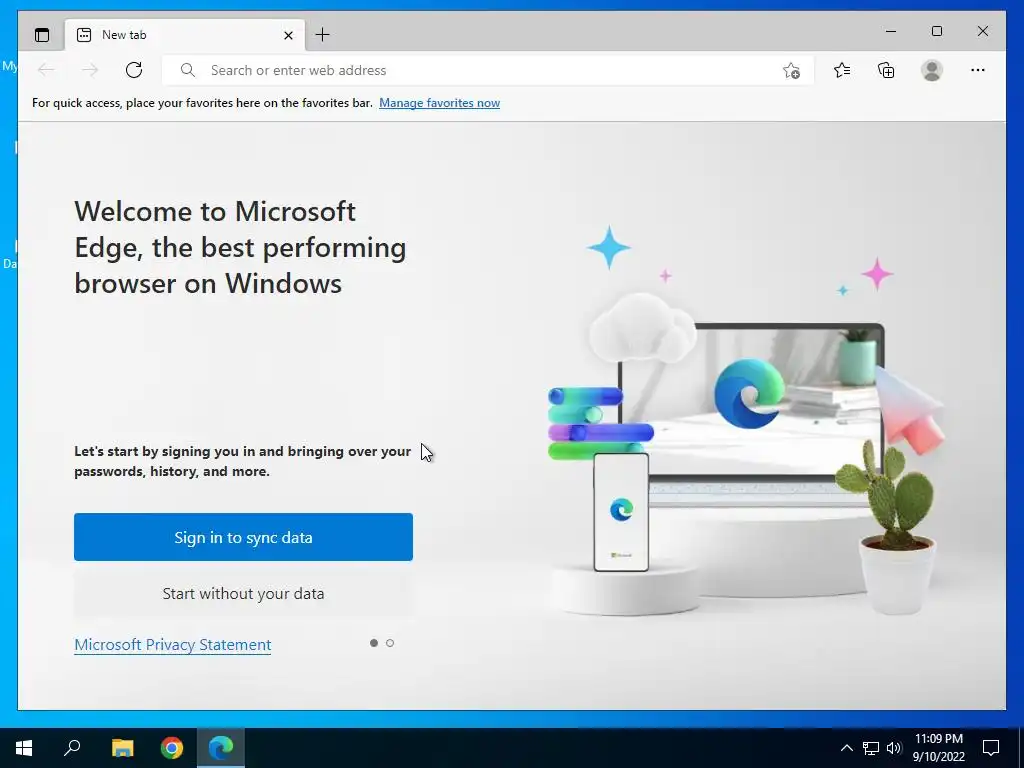This screenshot has width=1024, height=768.
Task: Open the Windows Start menu
Action: pyautogui.click(x=24, y=748)
